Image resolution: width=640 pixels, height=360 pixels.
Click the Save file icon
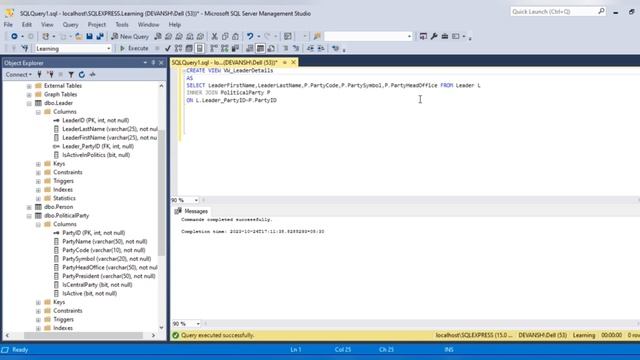click(89, 36)
